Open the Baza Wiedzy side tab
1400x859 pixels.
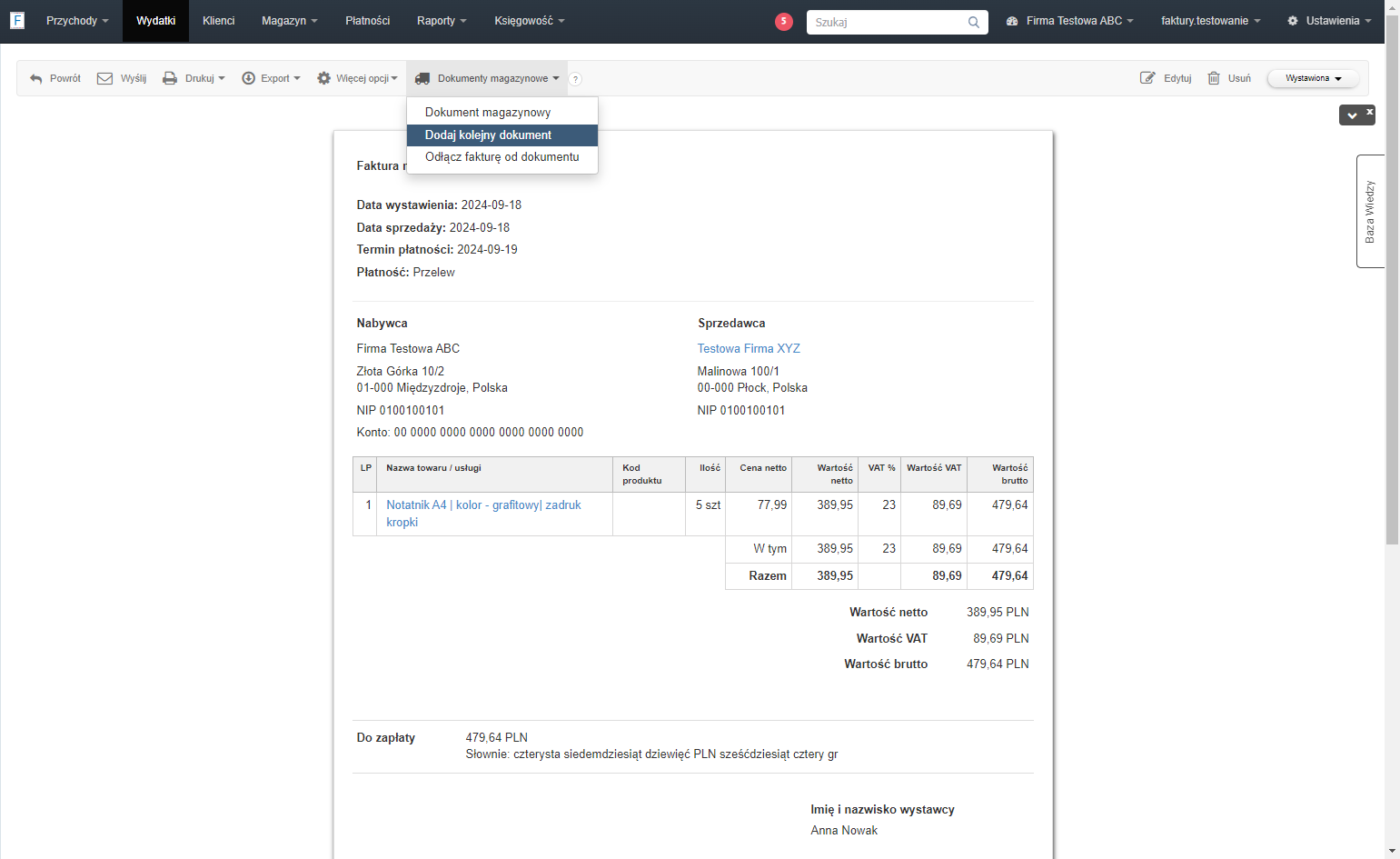1370,211
